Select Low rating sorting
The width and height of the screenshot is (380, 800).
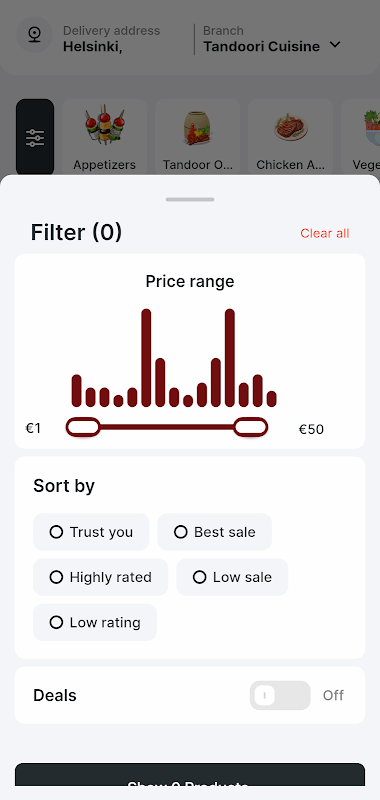point(95,622)
